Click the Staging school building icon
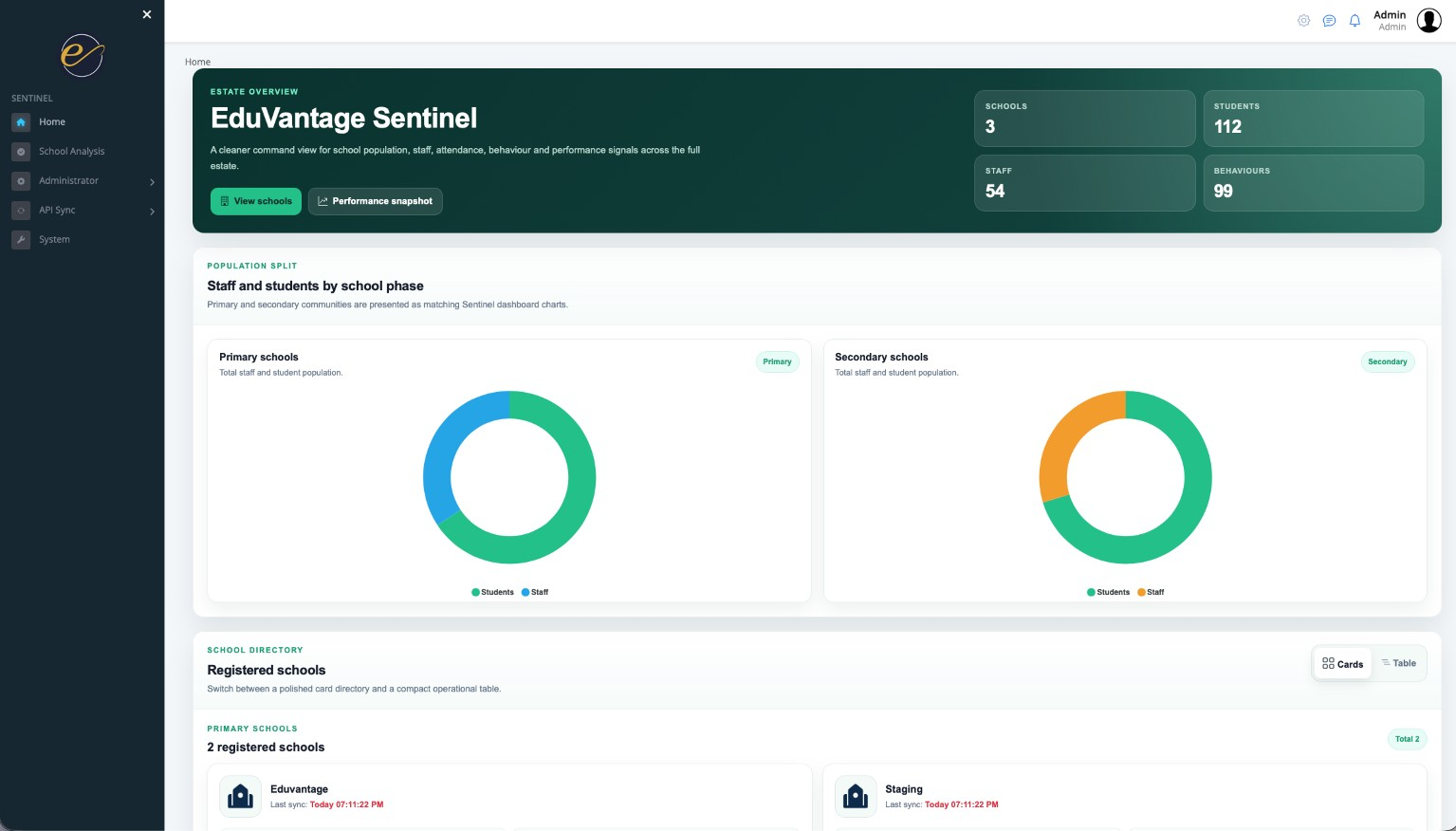This screenshot has width=1456, height=831. (856, 796)
